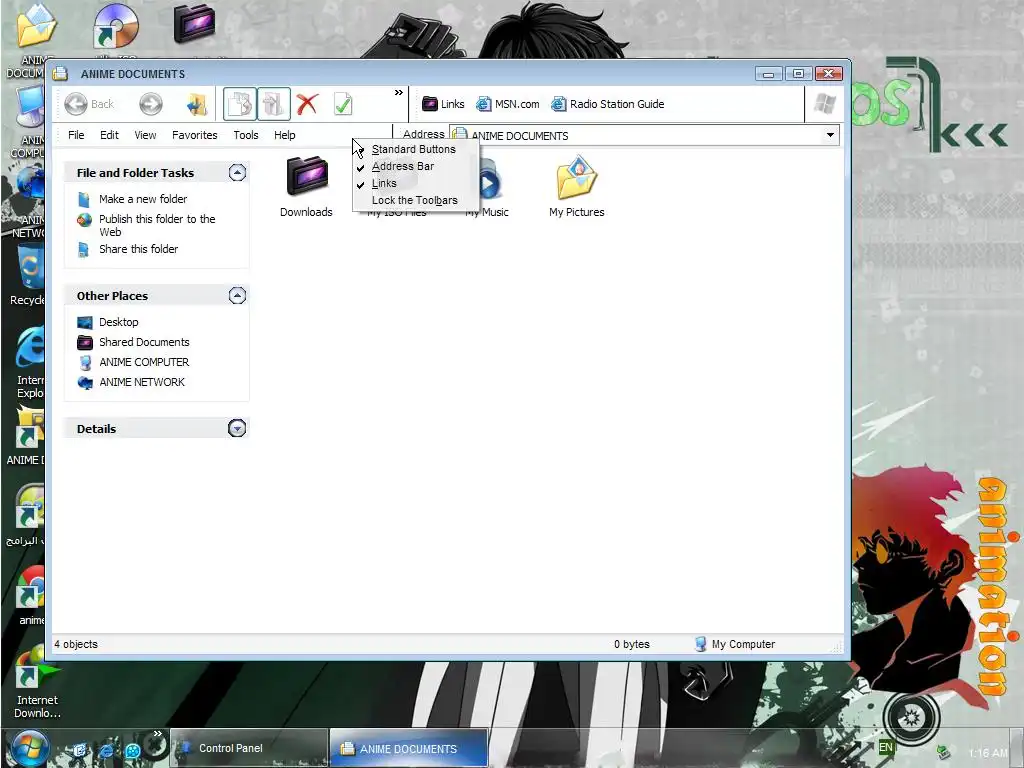Click My Computer zone in status bar

tap(735, 644)
